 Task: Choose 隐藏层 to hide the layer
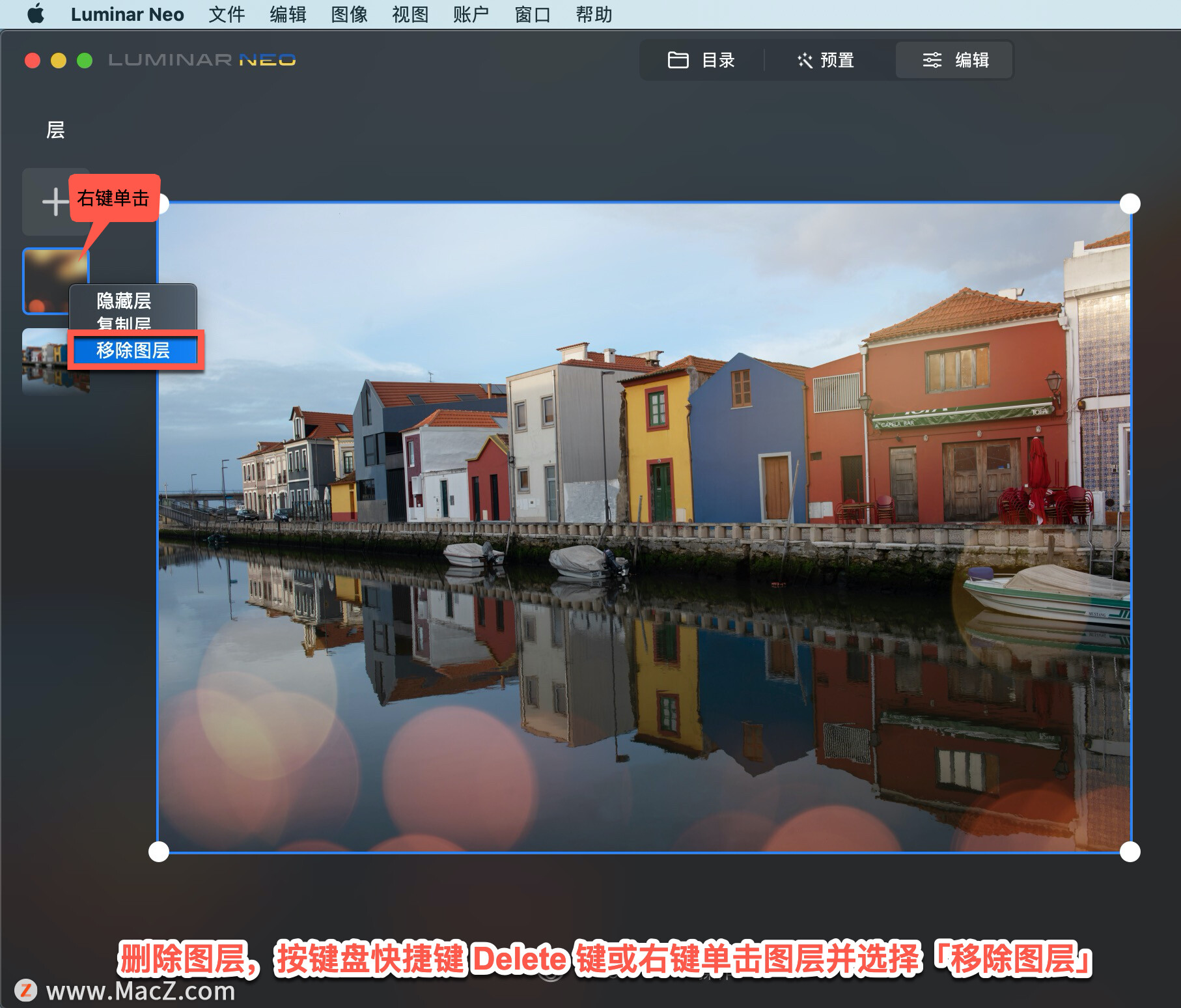tap(124, 301)
